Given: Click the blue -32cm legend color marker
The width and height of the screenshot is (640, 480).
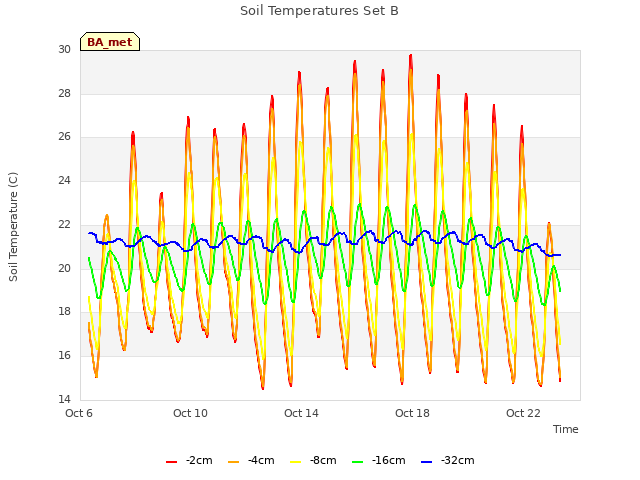Looking at the screenshot, I should click(x=427, y=462).
